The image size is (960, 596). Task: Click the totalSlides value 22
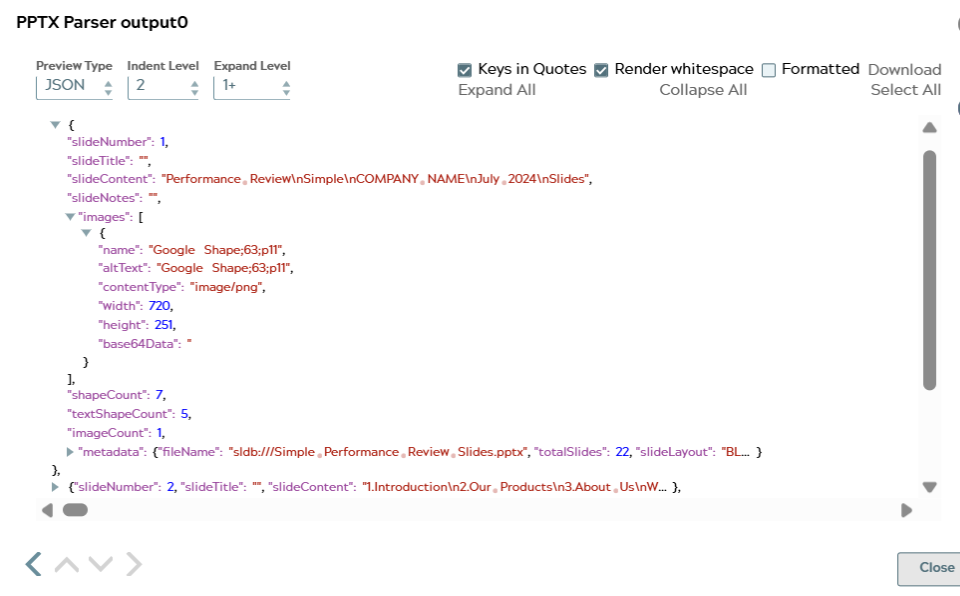(622, 452)
